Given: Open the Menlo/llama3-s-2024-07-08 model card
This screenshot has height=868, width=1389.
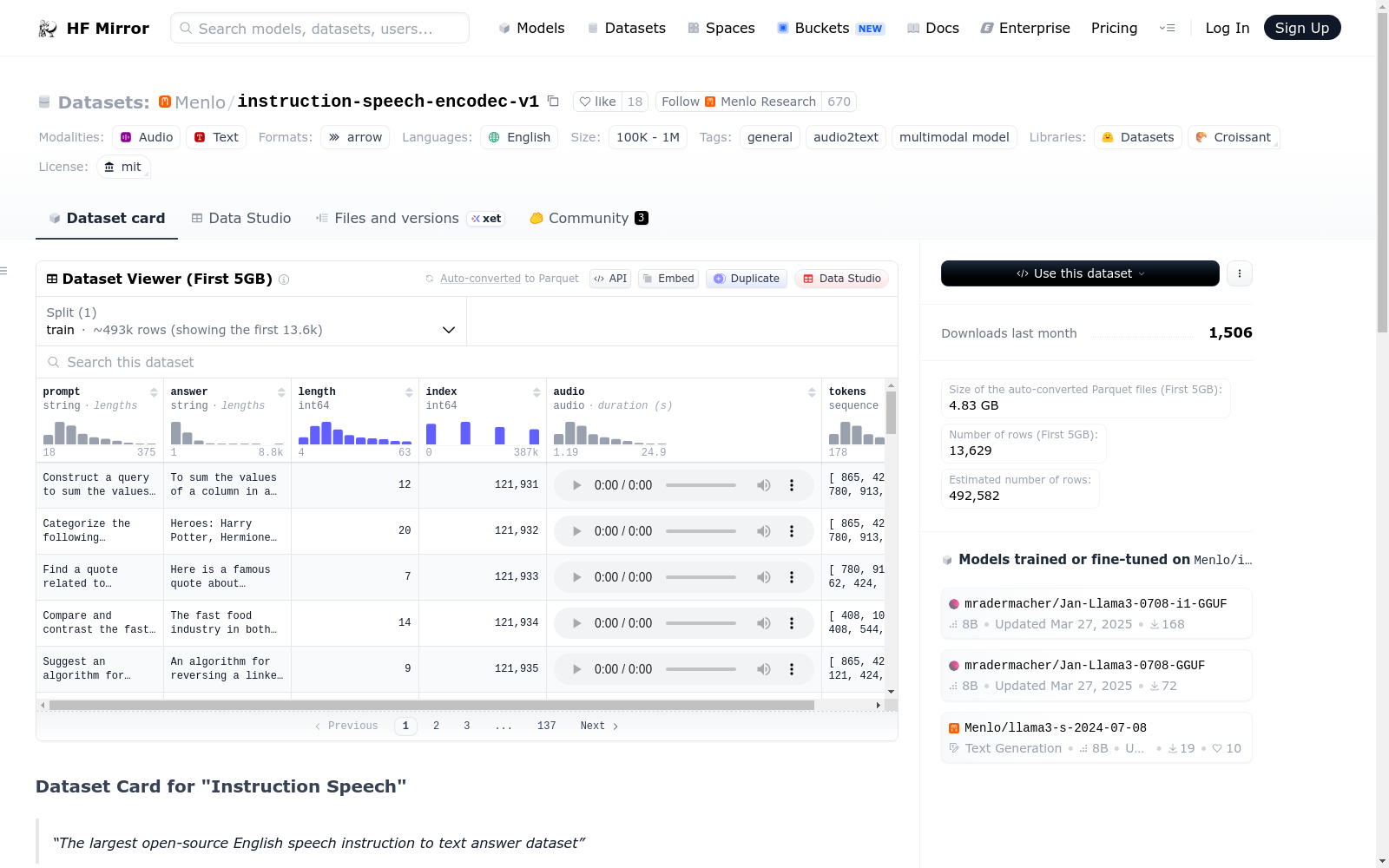Looking at the screenshot, I should pyautogui.click(x=1096, y=738).
